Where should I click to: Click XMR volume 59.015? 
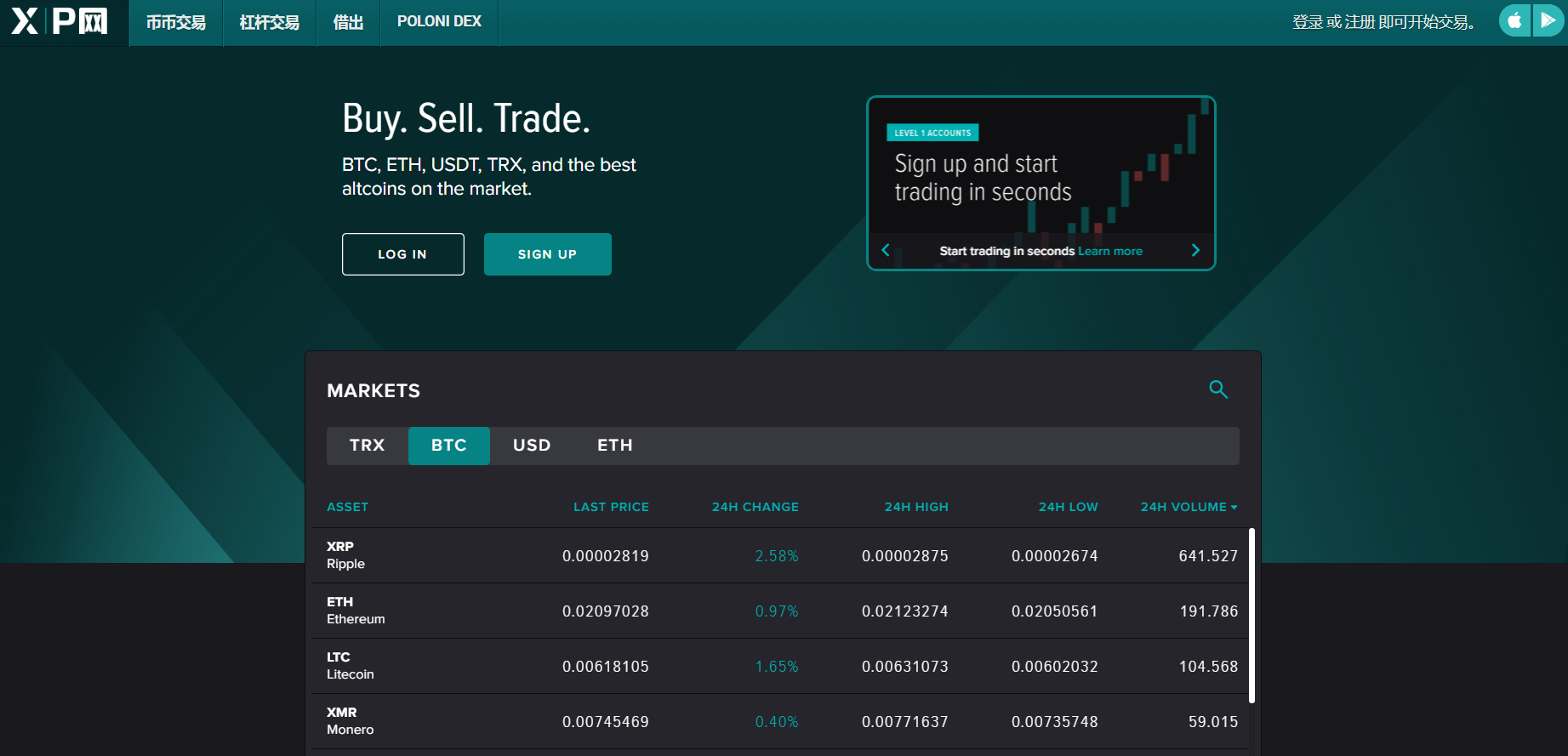coord(1213,722)
